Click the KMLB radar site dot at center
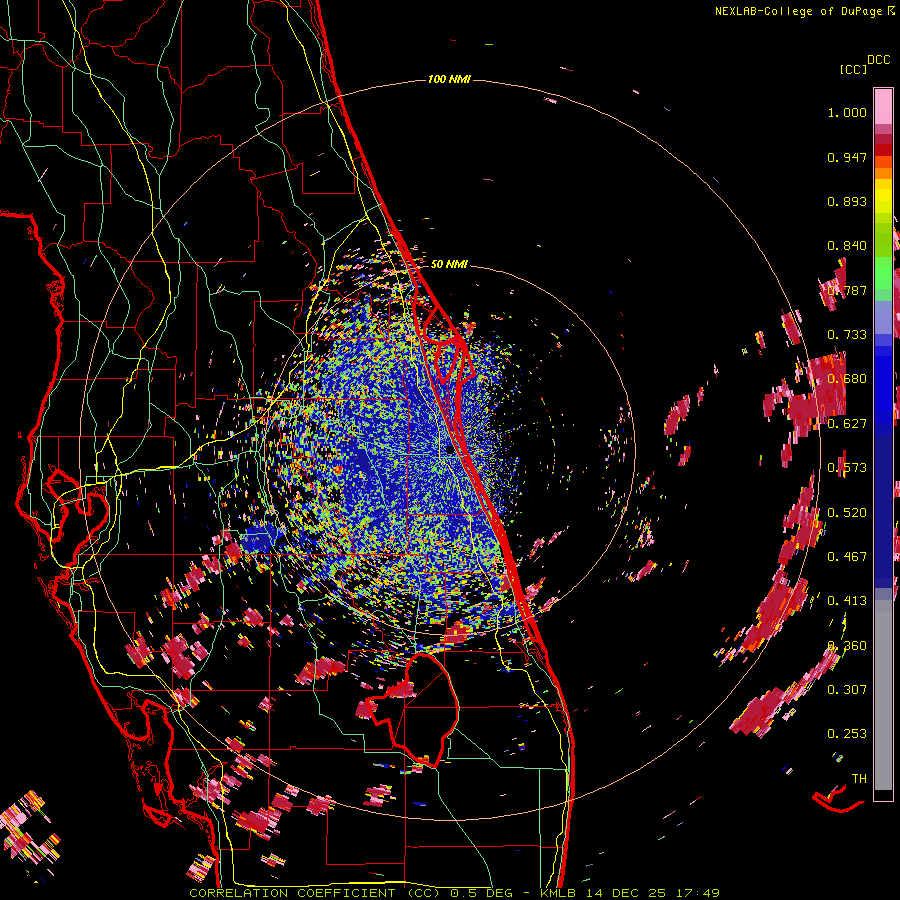 449,450
